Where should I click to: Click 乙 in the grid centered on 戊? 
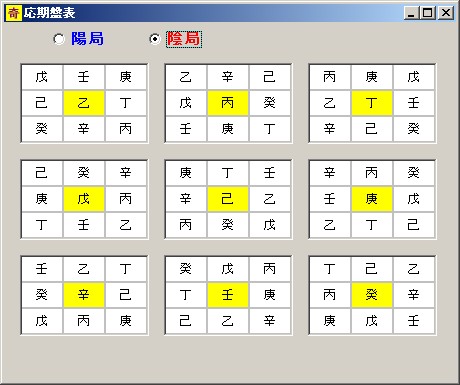tap(126, 225)
